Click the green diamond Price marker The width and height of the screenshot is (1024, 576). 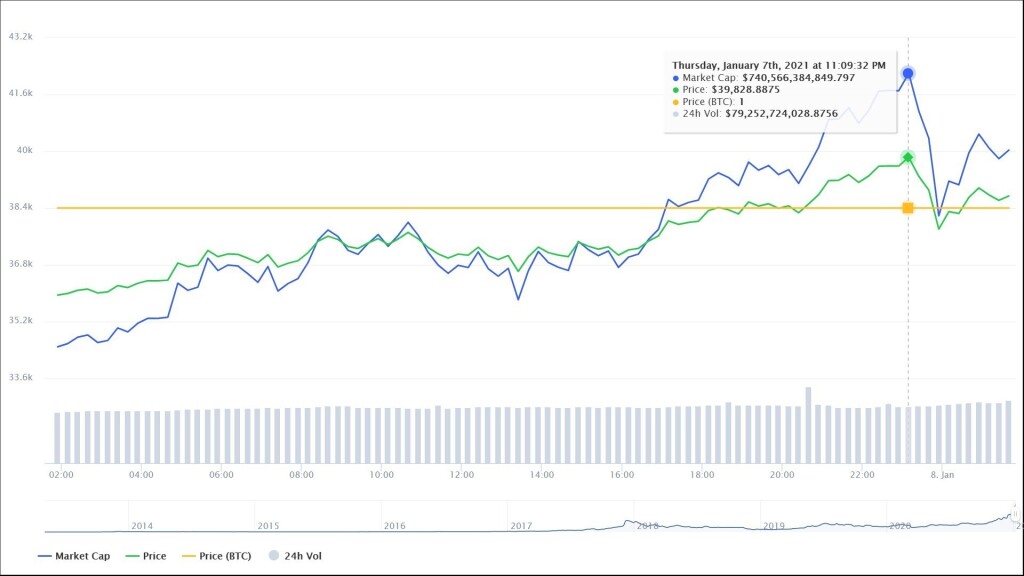908,157
